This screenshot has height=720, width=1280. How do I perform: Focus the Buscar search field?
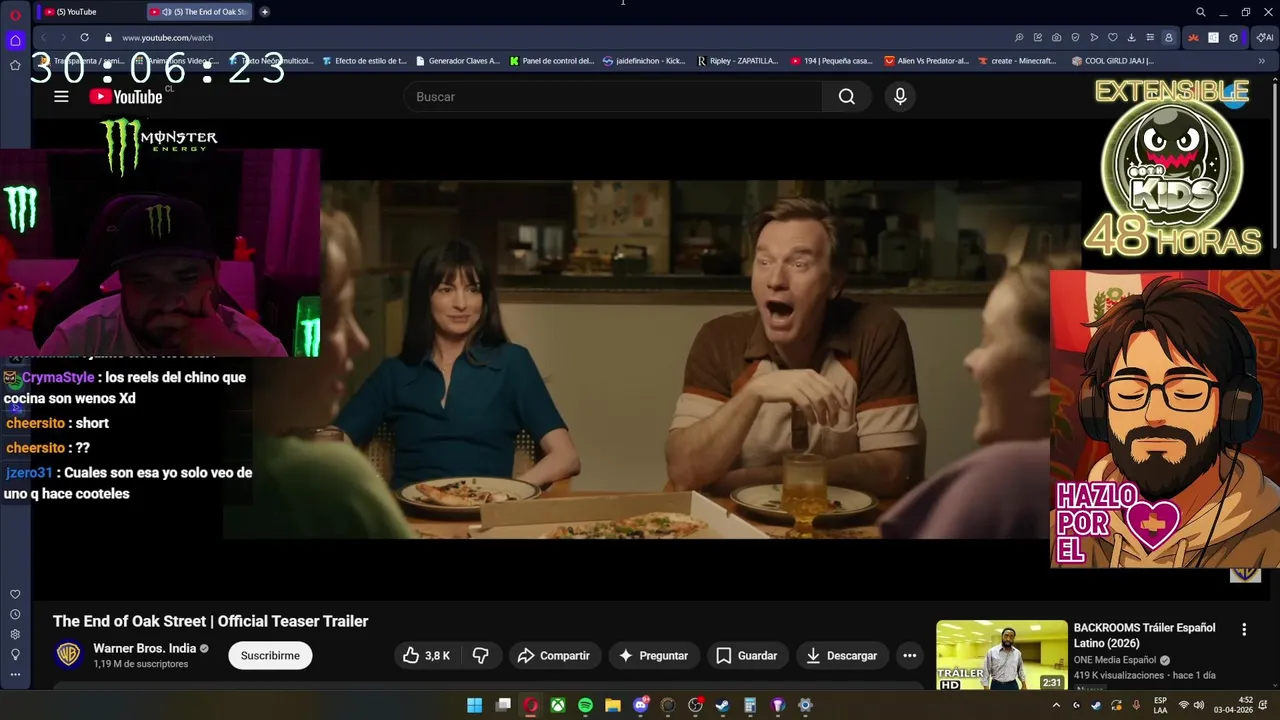pos(613,97)
